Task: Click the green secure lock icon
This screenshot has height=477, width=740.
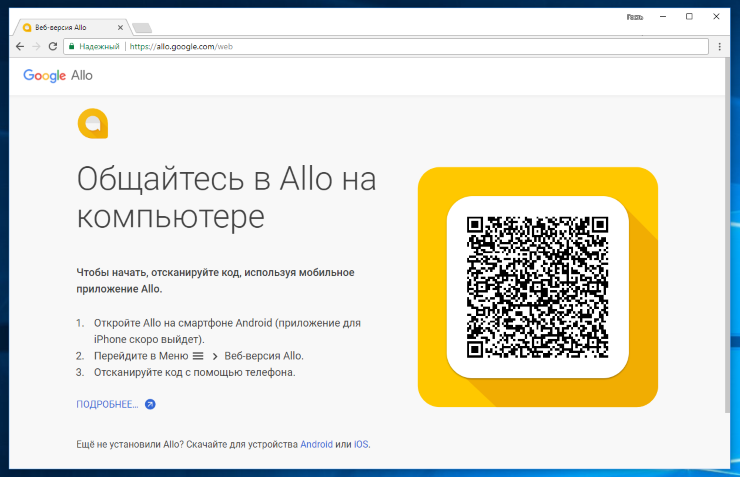Action: point(71,46)
